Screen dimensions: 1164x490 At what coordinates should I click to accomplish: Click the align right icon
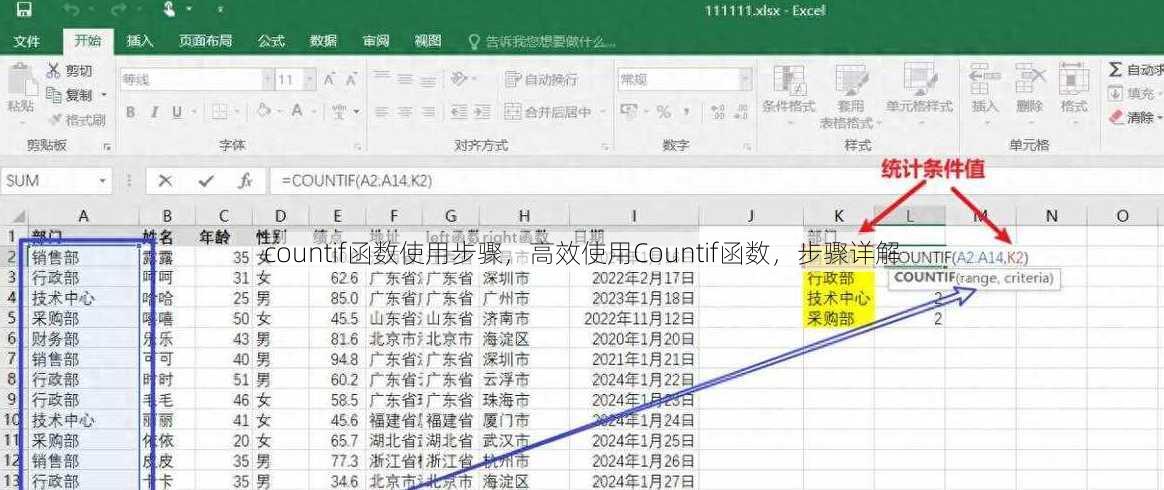tap(429, 112)
